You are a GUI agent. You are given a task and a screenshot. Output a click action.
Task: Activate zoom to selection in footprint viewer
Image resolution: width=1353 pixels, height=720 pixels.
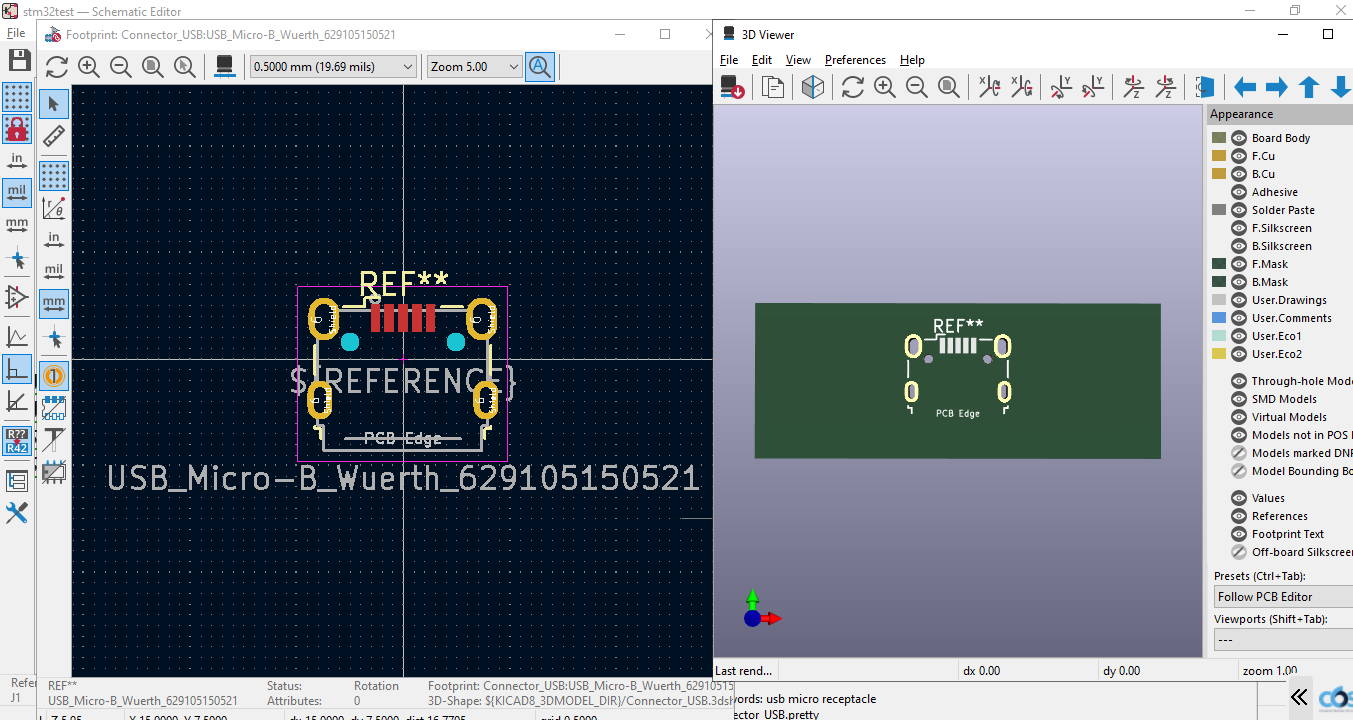[185, 67]
